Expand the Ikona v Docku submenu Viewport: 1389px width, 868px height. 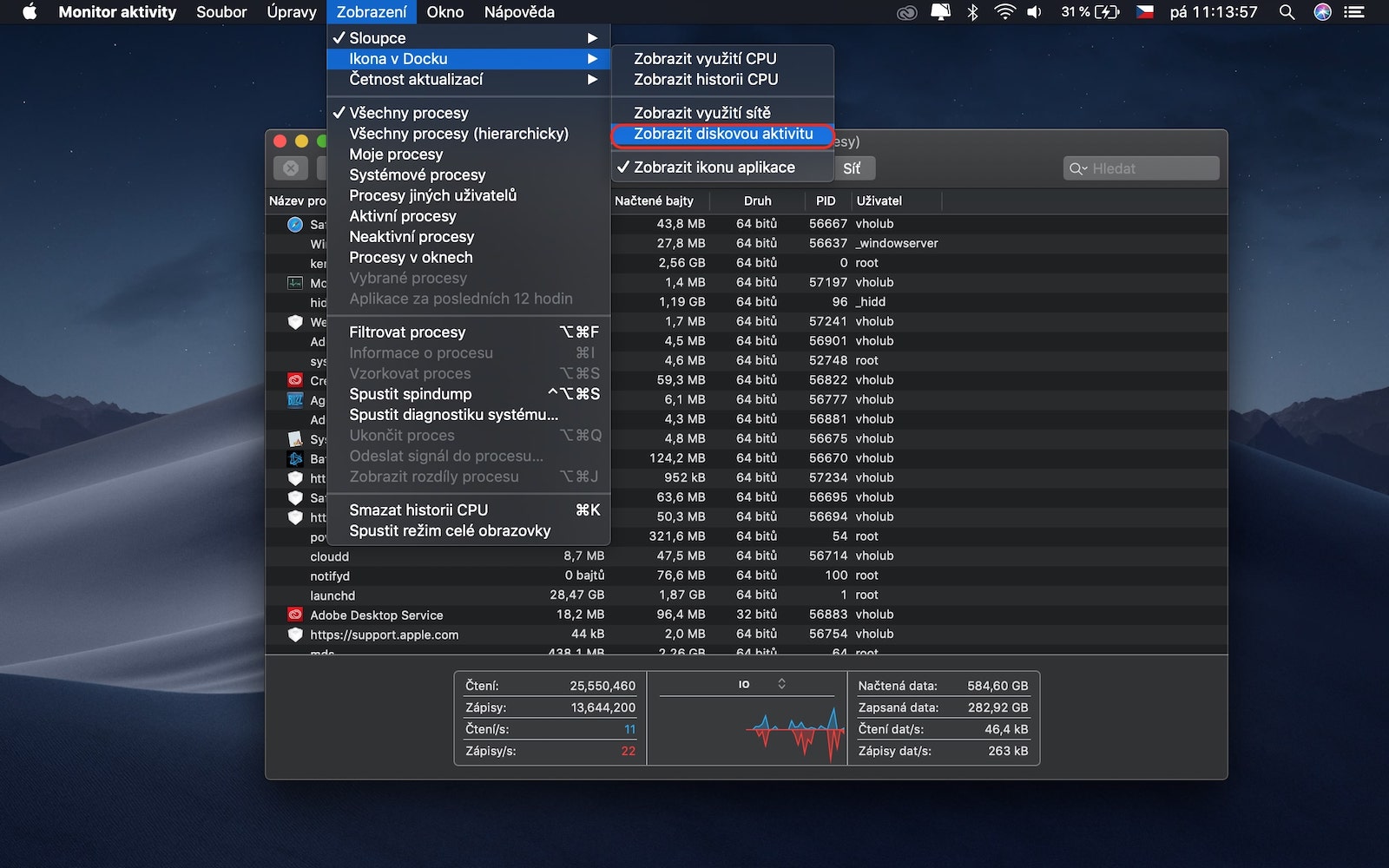[468, 59]
